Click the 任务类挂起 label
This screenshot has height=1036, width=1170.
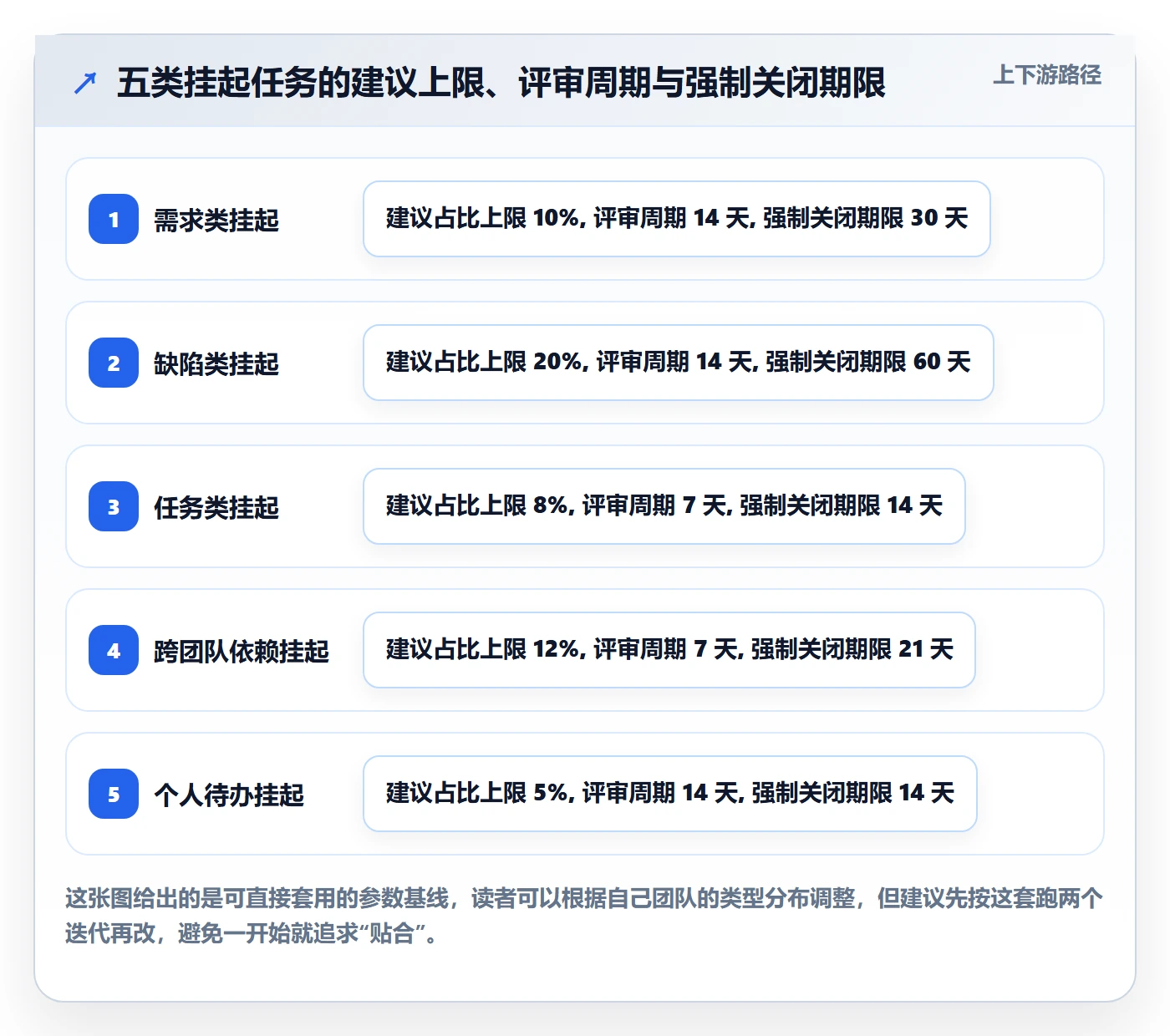pos(216,507)
